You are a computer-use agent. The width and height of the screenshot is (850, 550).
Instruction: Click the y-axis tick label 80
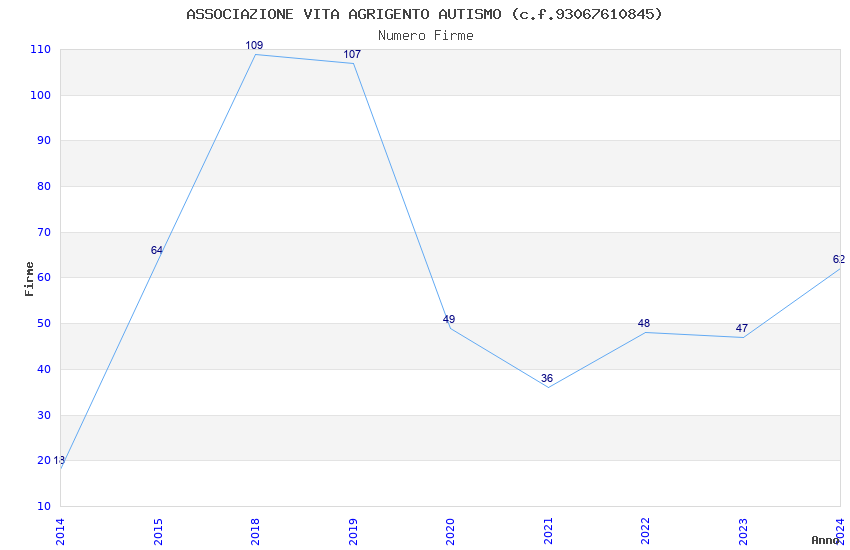(x=44, y=186)
